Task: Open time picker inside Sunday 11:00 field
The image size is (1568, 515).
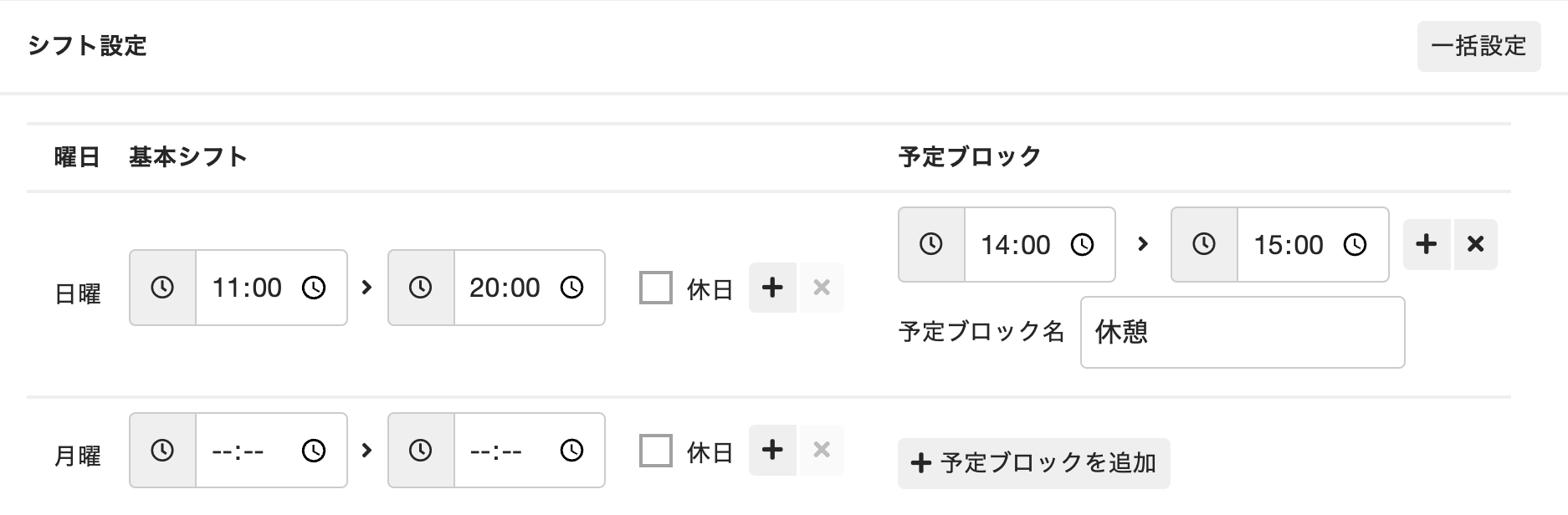Action: [x=314, y=288]
